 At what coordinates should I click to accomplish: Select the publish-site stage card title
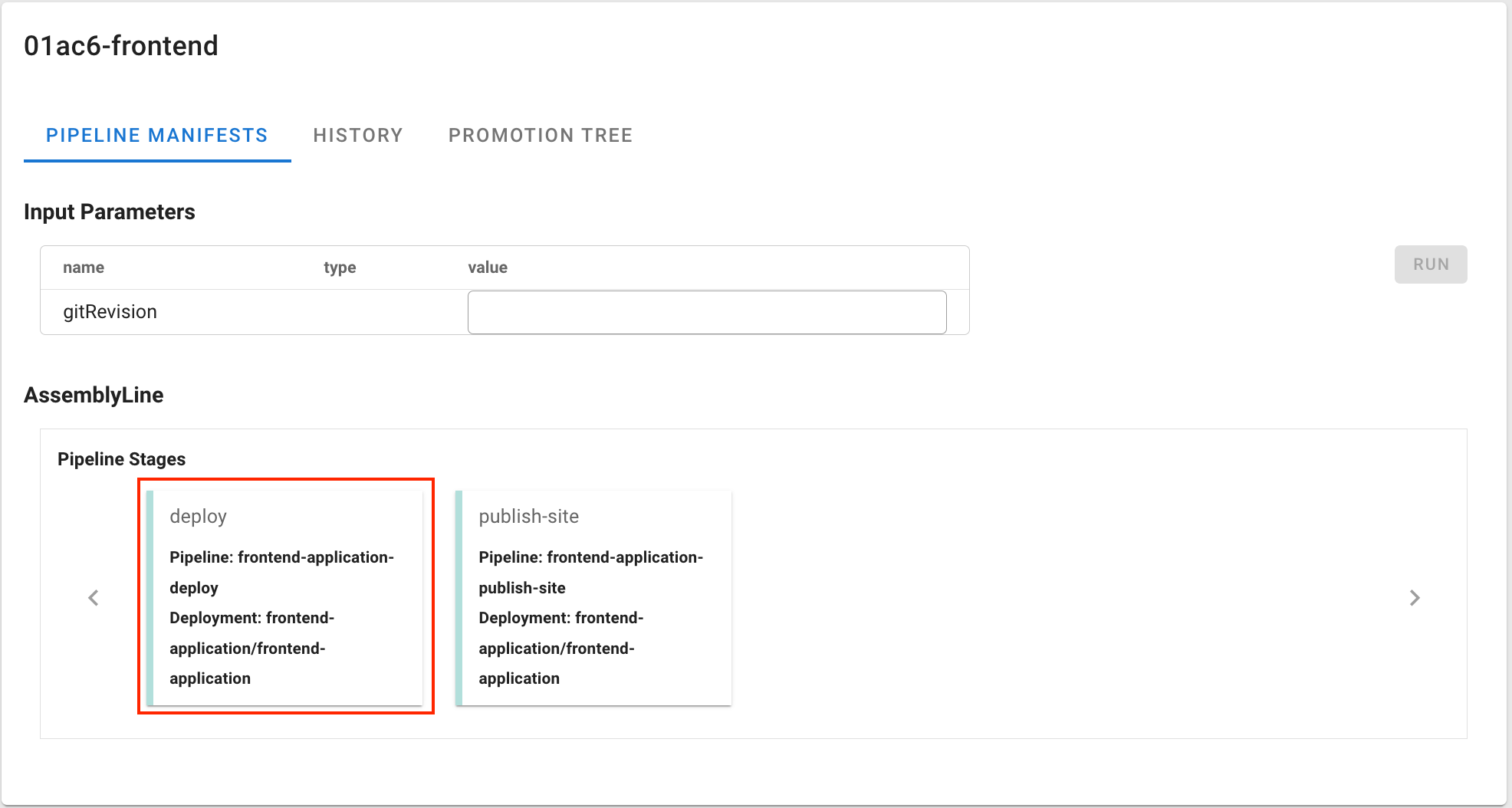click(528, 517)
